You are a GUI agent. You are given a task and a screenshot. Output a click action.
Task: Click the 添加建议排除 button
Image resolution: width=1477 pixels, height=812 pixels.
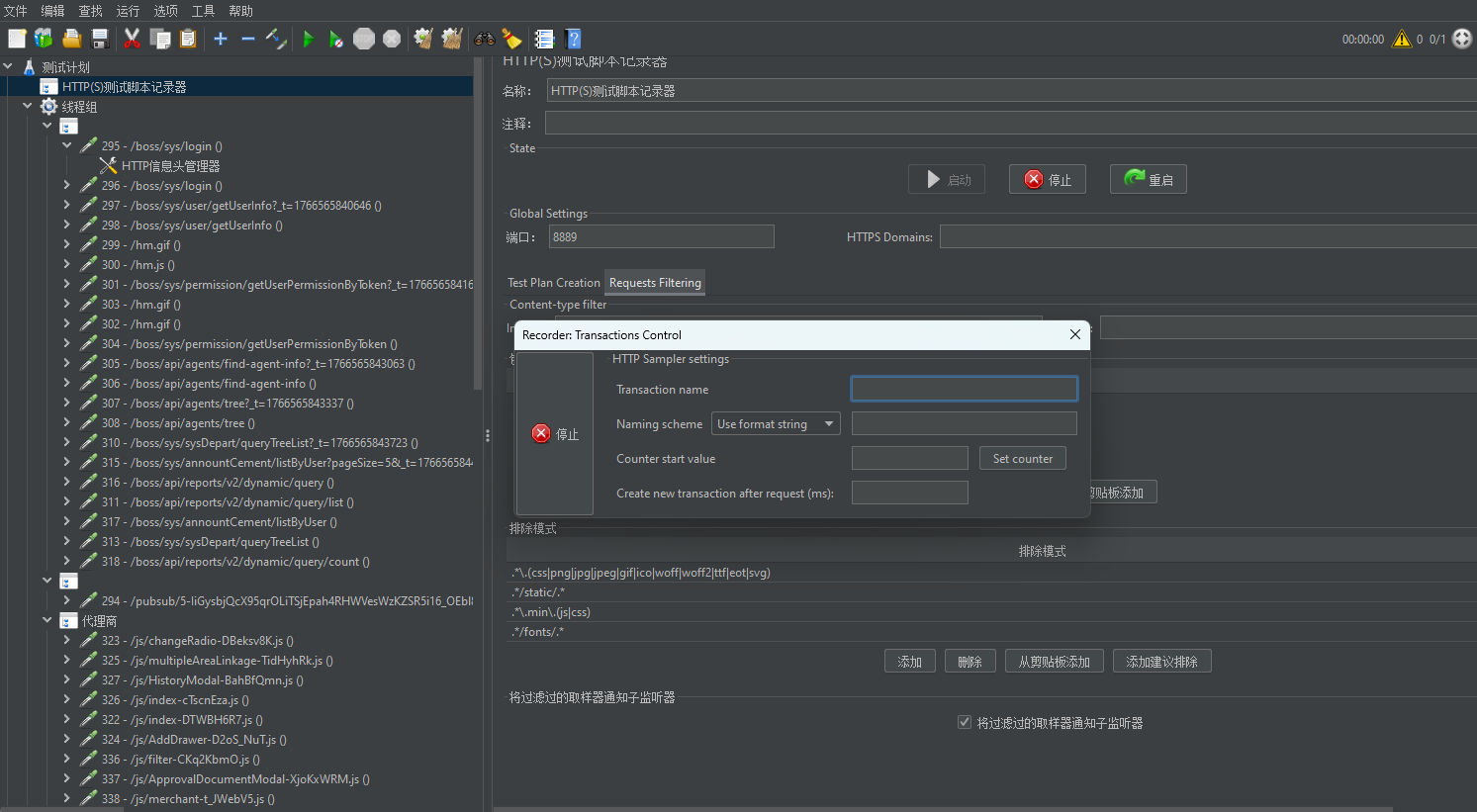click(1162, 662)
